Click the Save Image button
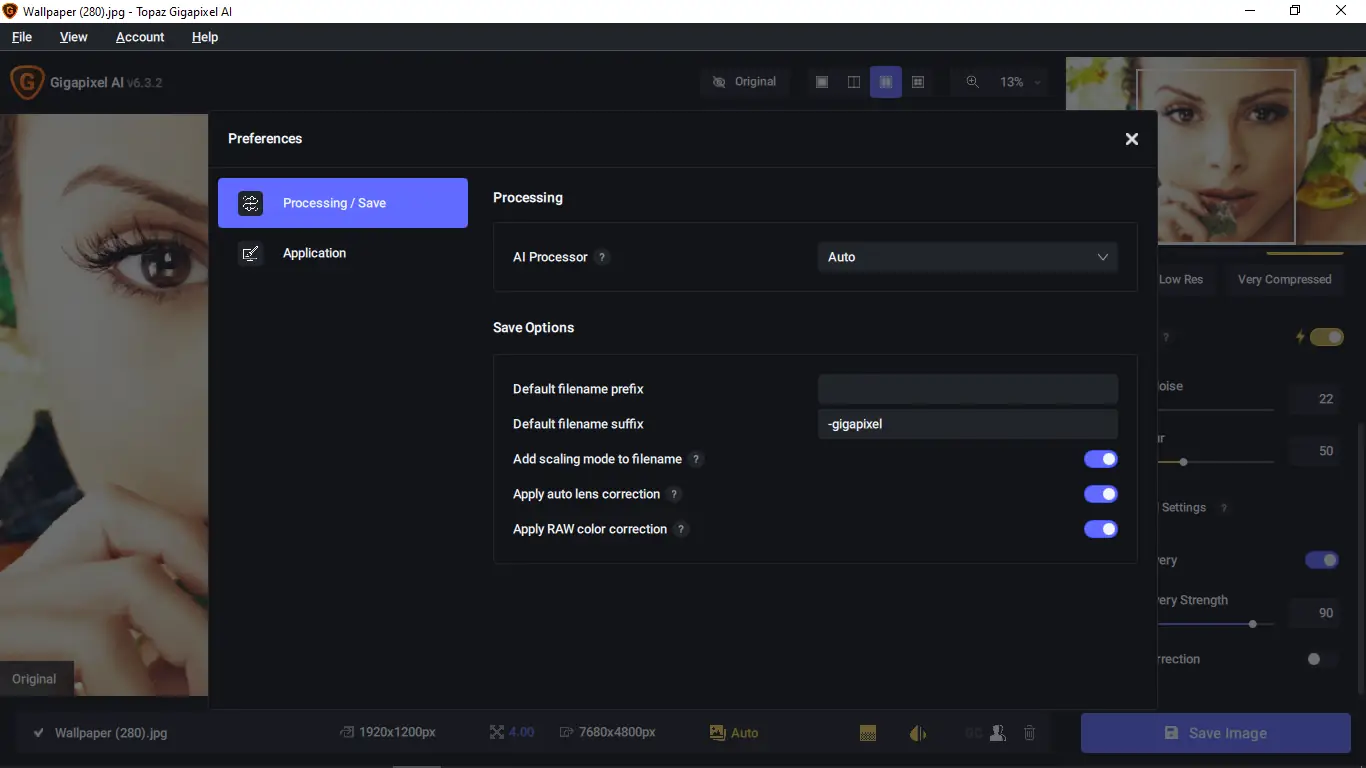The width and height of the screenshot is (1366, 768). tap(1216, 733)
